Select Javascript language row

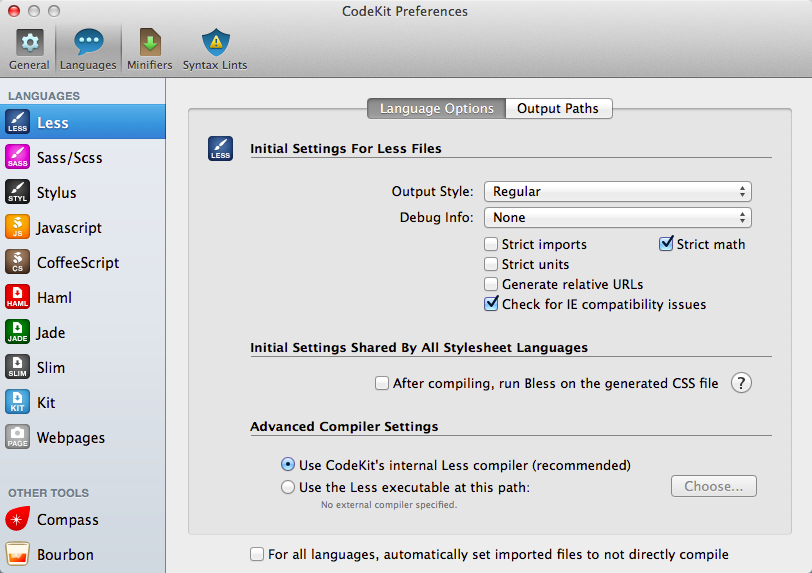(x=83, y=227)
